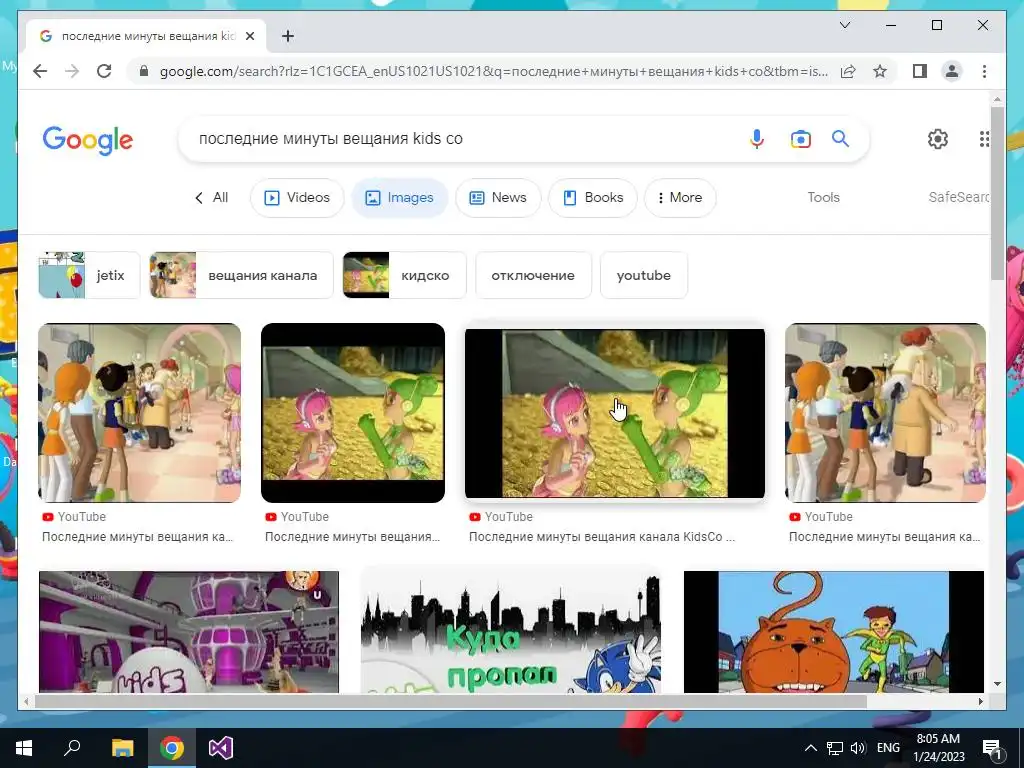Open Chrome's three-dot menu
Viewport: 1024px width, 768px height.
click(x=984, y=71)
